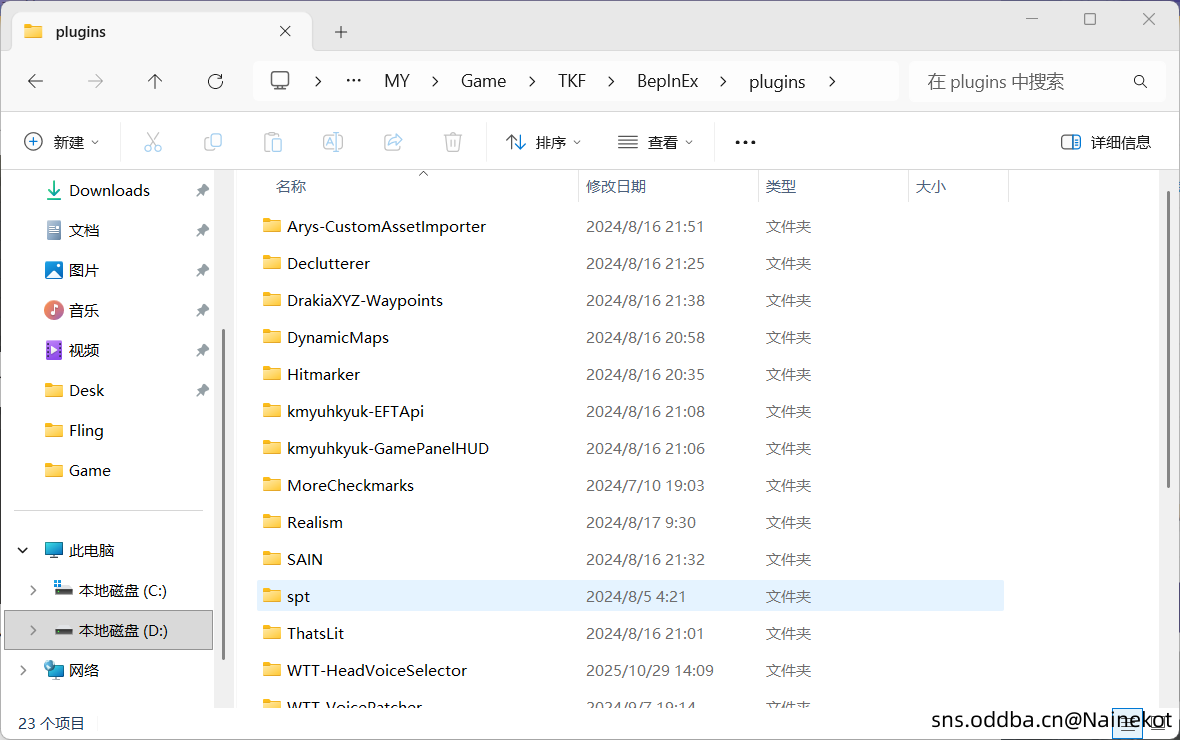Sort by 修改日期 column header

[x=616, y=187]
